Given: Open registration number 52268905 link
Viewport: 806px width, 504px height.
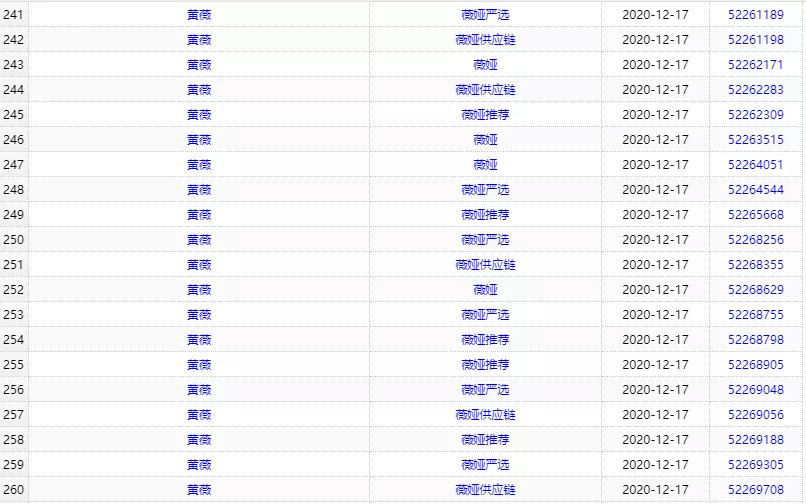Looking at the screenshot, I should (756, 365).
